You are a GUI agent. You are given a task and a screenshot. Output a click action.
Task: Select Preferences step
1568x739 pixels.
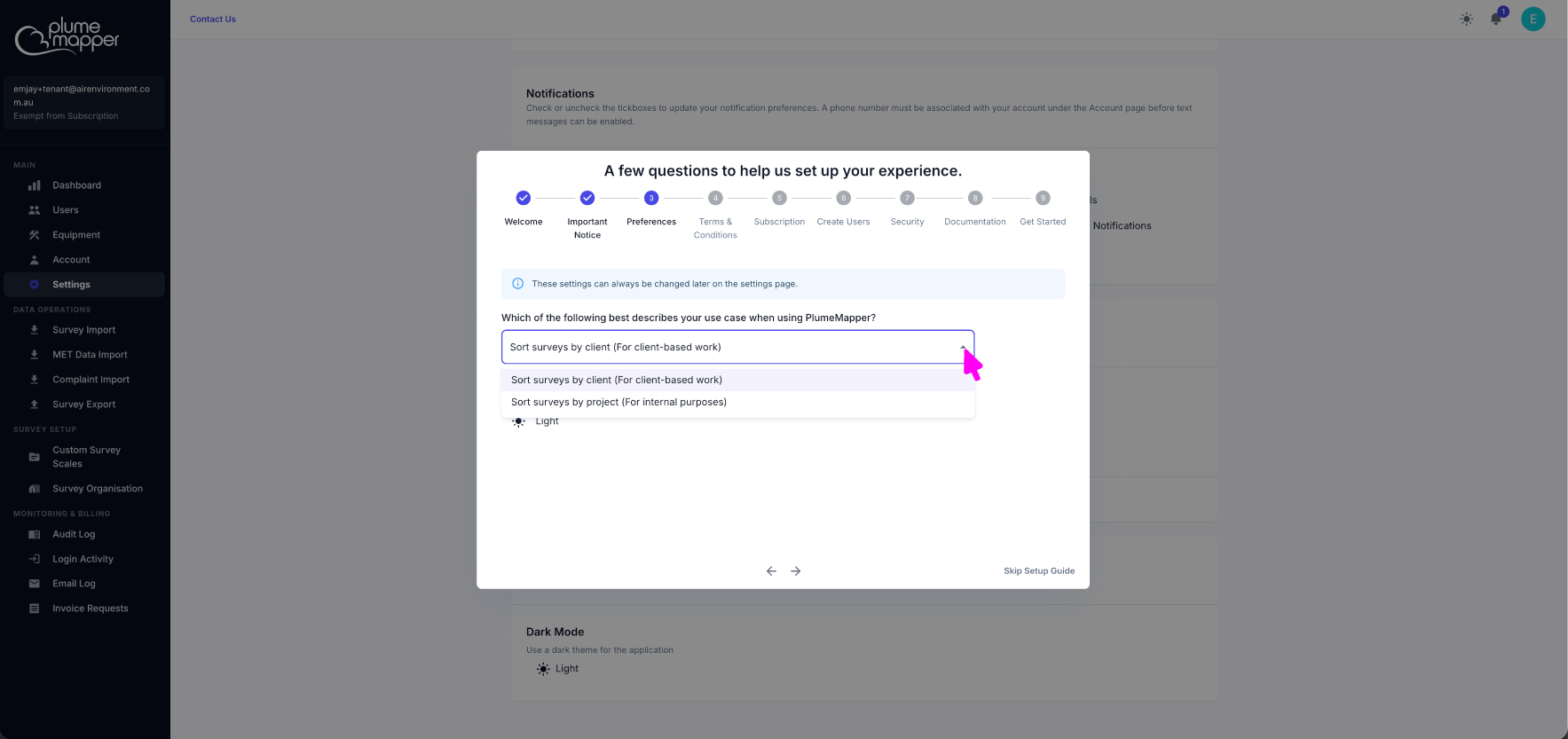pos(651,208)
